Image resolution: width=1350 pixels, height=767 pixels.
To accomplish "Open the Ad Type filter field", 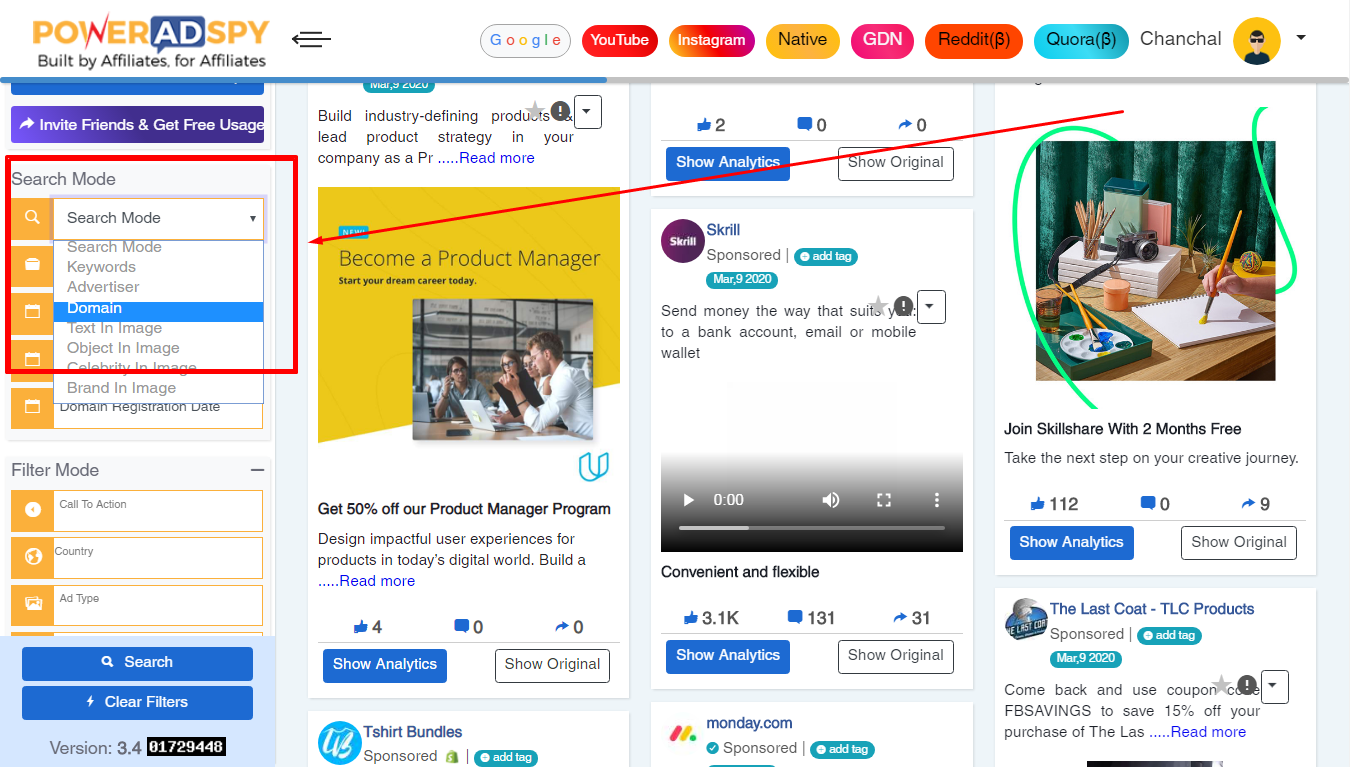I will pos(158,604).
